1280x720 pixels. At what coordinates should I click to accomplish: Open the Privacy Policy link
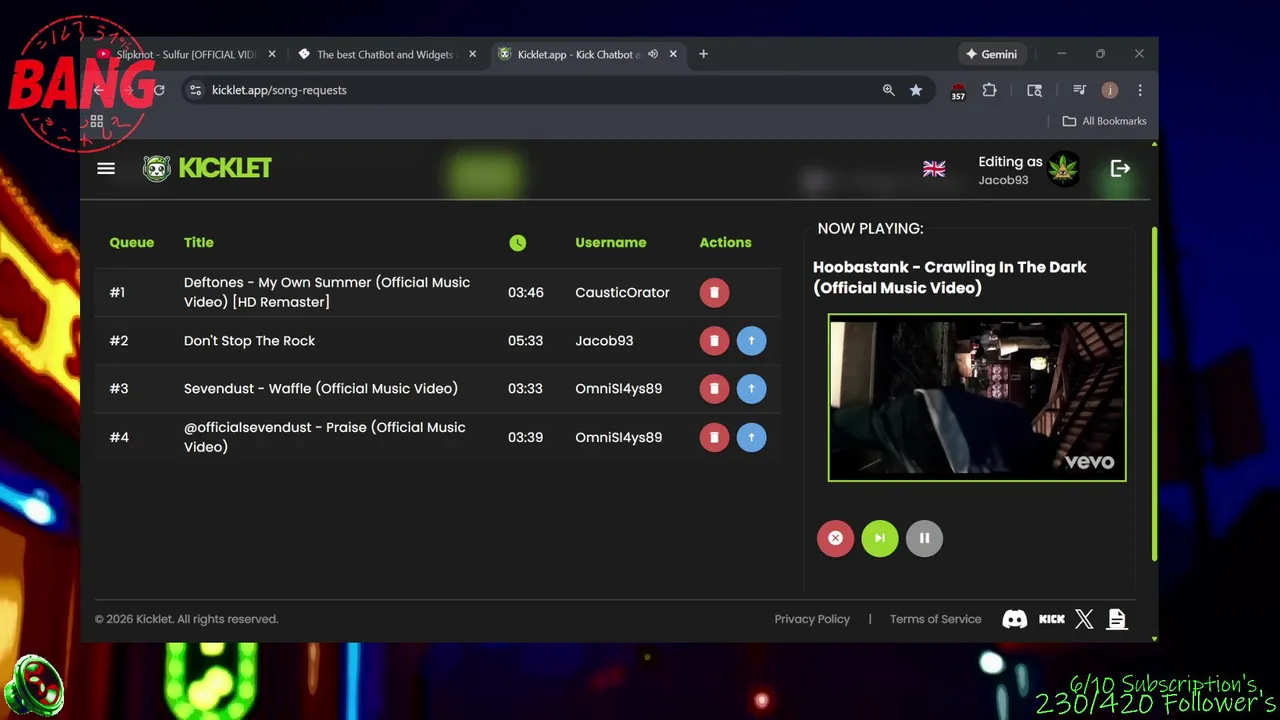pyautogui.click(x=812, y=619)
